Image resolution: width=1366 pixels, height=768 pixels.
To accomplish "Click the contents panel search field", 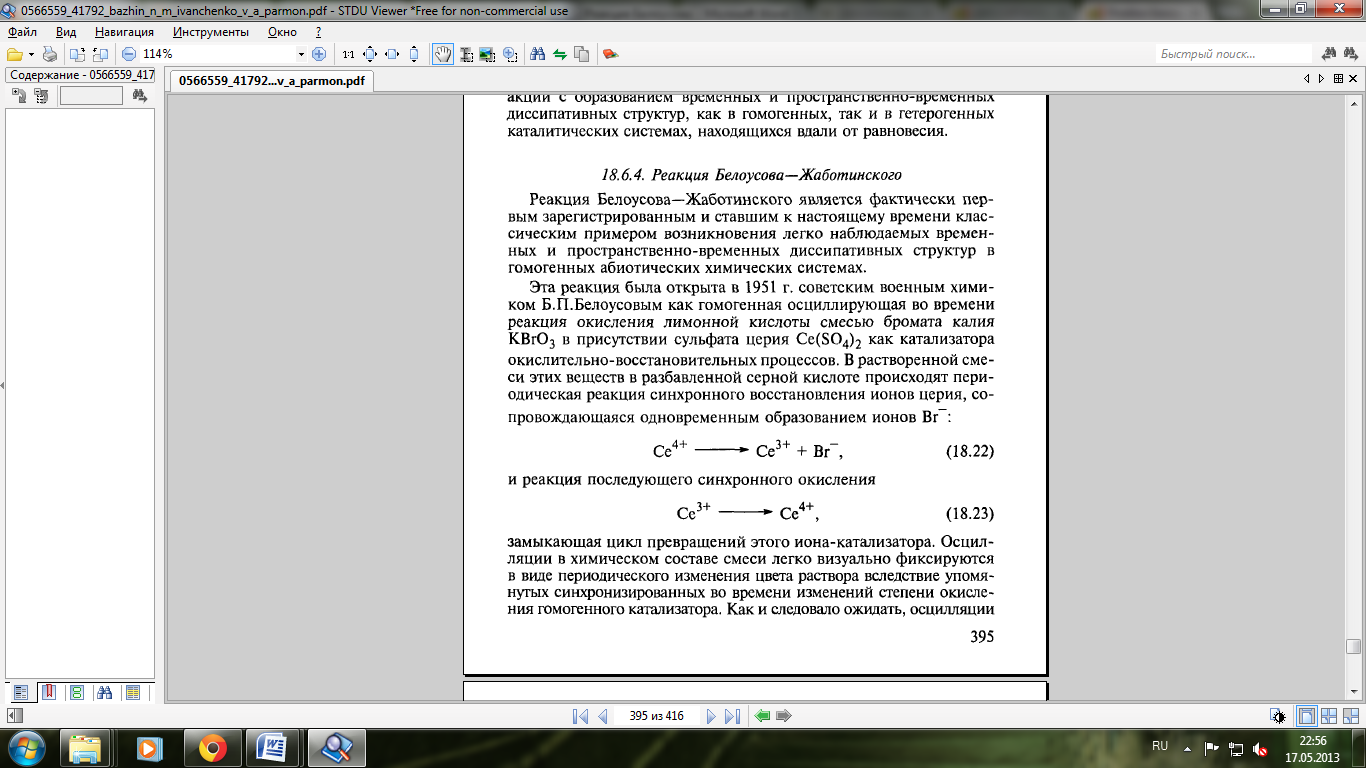I will 91,96.
